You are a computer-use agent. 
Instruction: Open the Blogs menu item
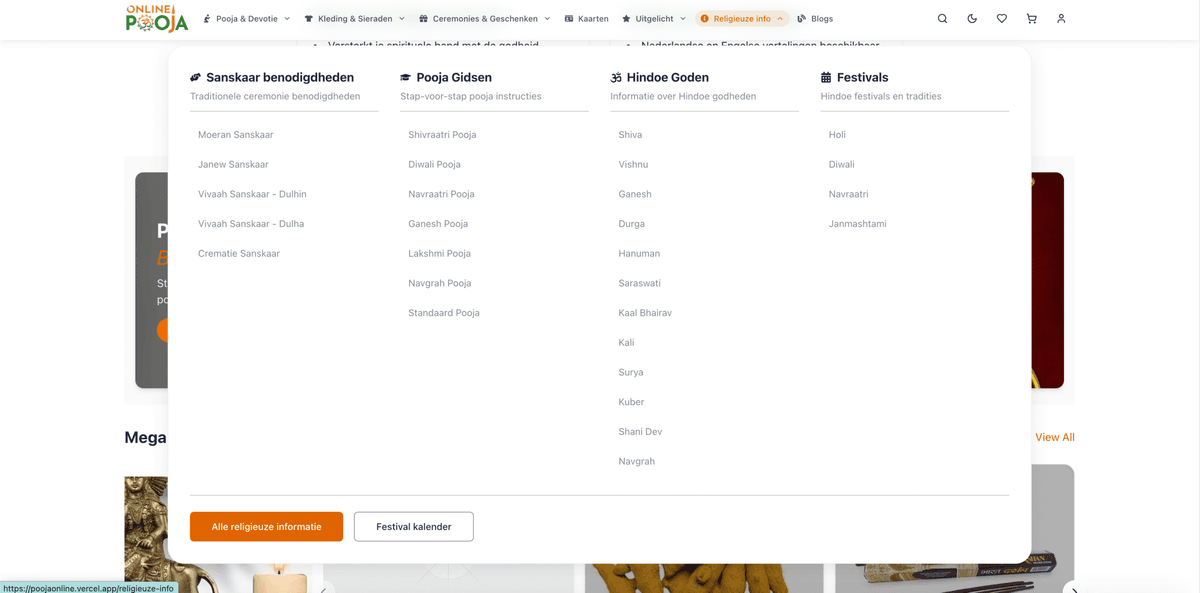pyautogui.click(x=815, y=19)
